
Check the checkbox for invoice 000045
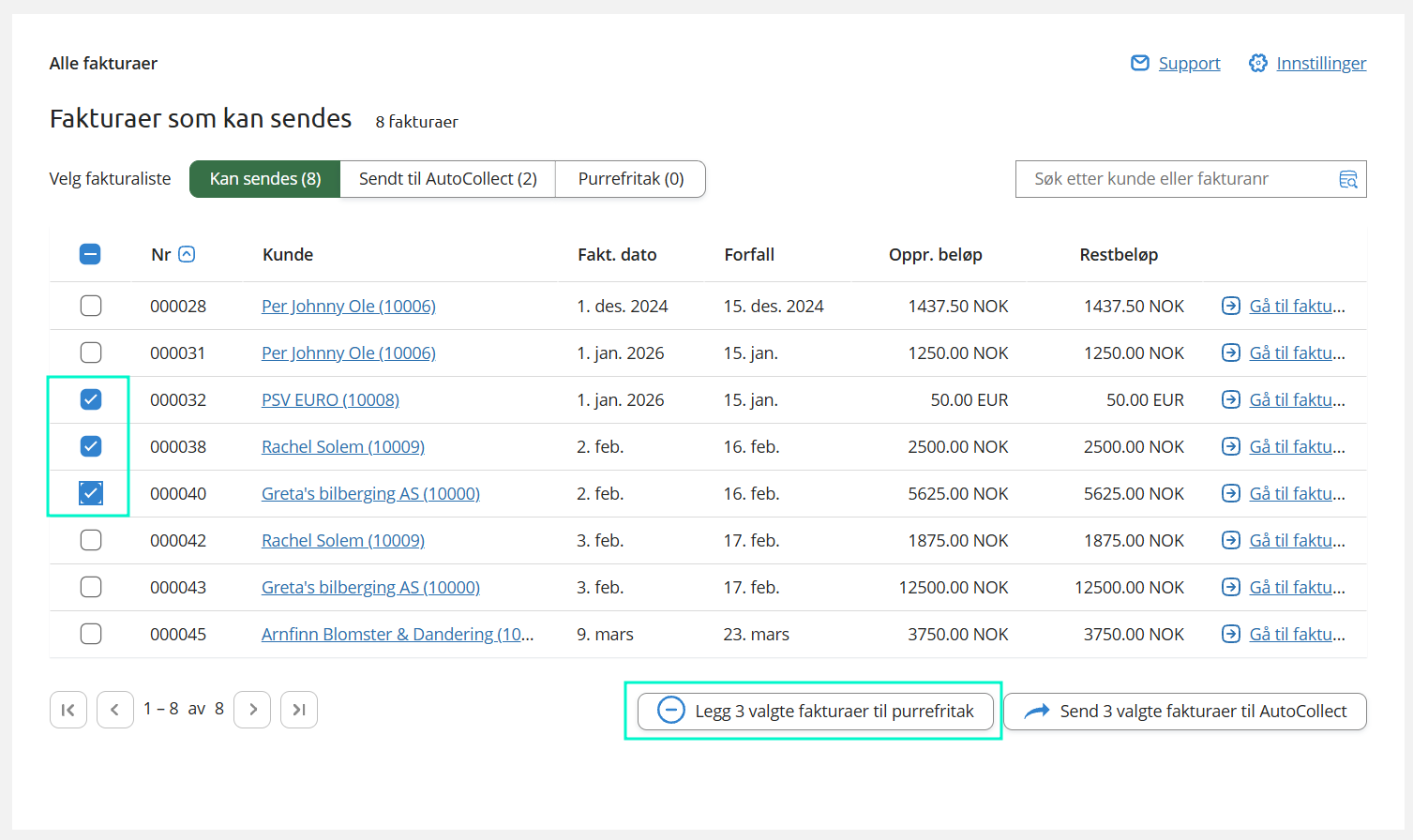pyautogui.click(x=91, y=634)
